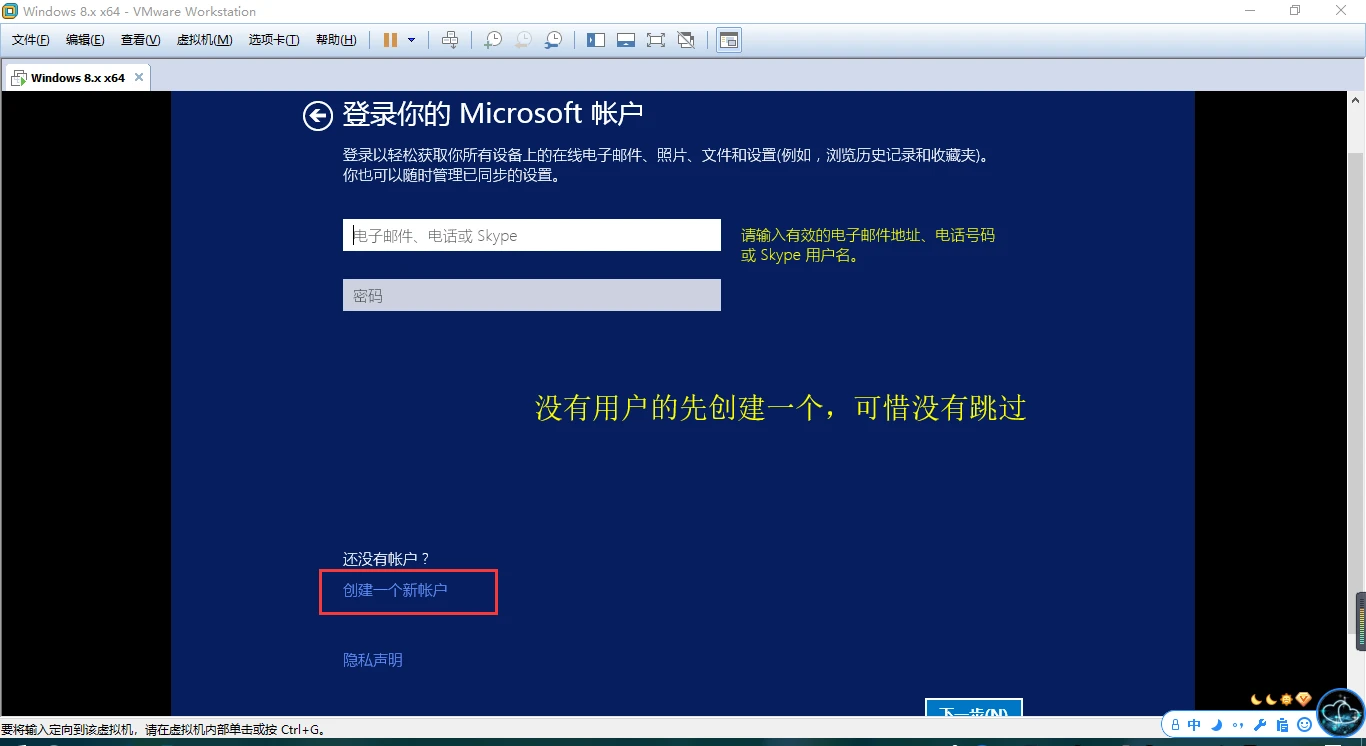
Task: Take a snapshot of this virtual machine
Action: 492,40
